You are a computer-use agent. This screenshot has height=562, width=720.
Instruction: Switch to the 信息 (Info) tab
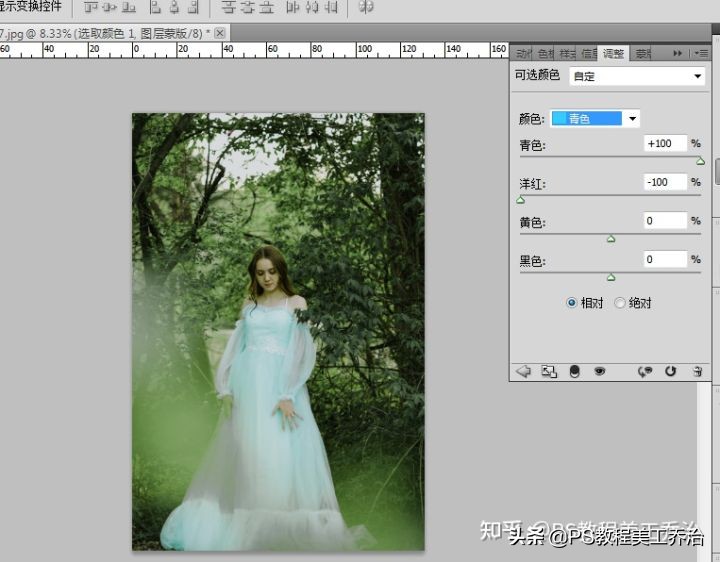tap(589, 53)
